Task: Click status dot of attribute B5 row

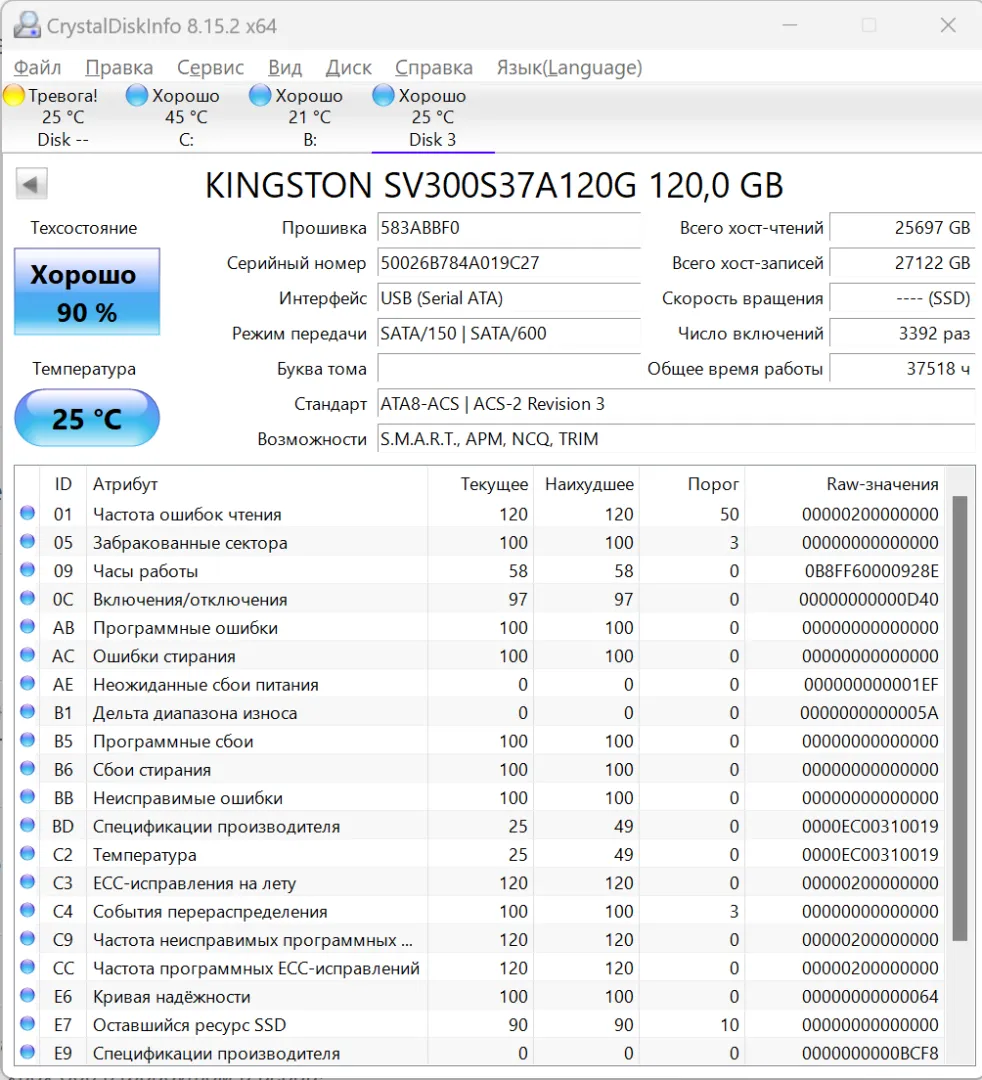Action: pos(28,740)
